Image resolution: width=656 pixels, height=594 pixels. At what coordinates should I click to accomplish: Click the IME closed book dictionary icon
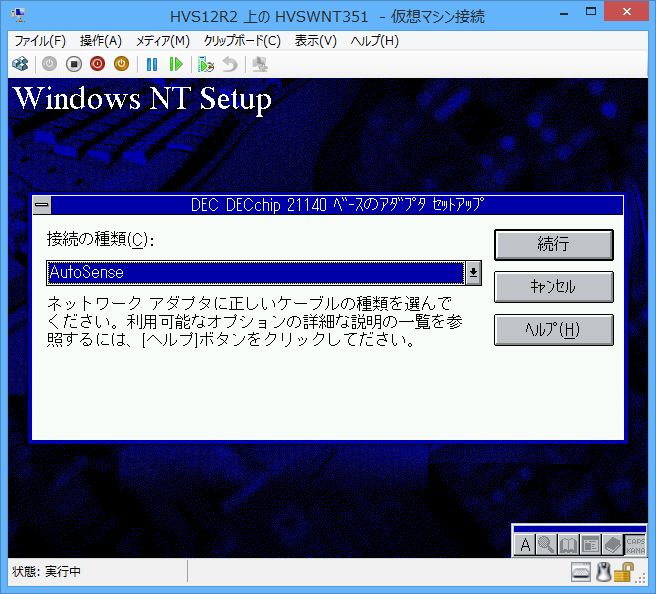[x=612, y=545]
